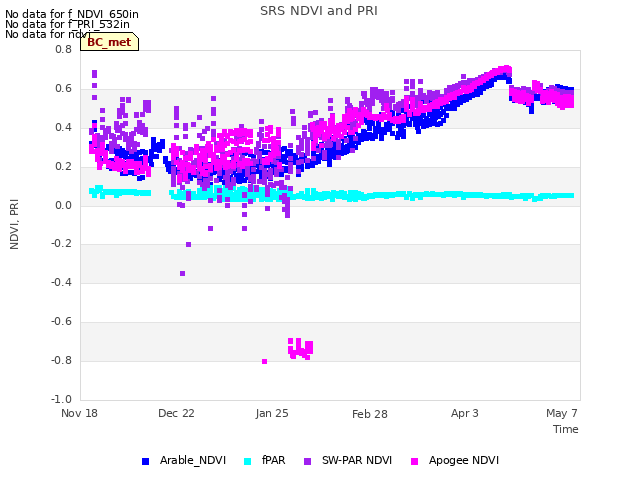The image size is (640, 480).
Task: Click the y-axis label NDVI, PRI
Action: coord(14,224)
